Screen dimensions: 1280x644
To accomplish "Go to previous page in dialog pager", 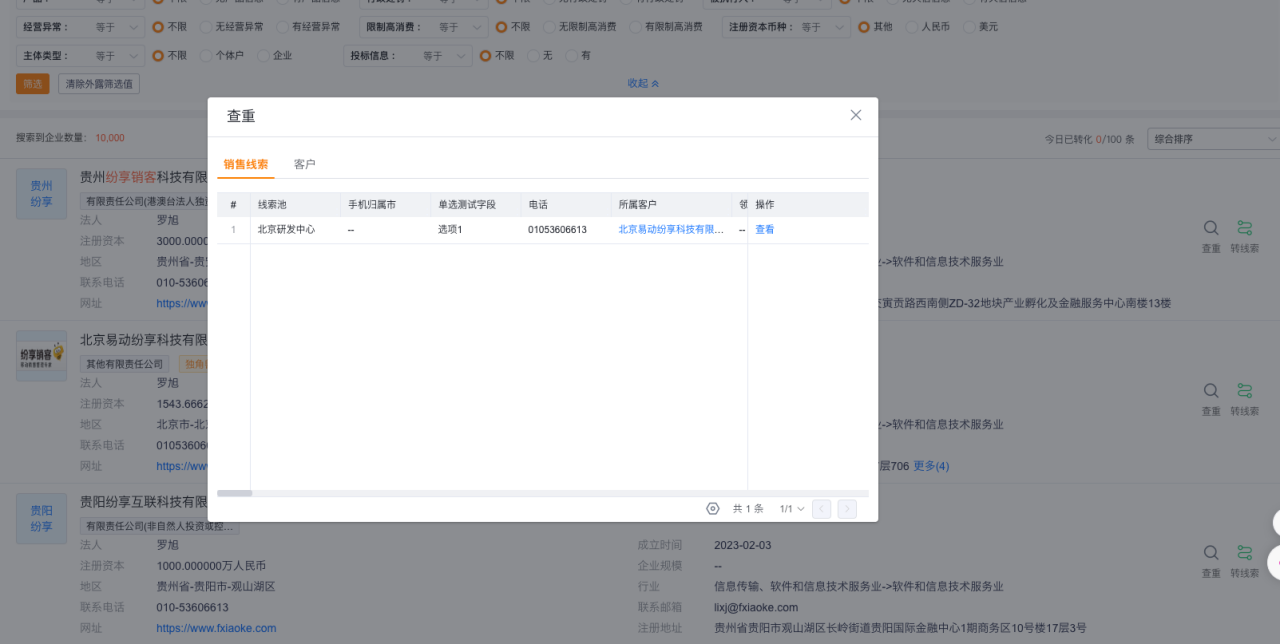I will point(822,509).
